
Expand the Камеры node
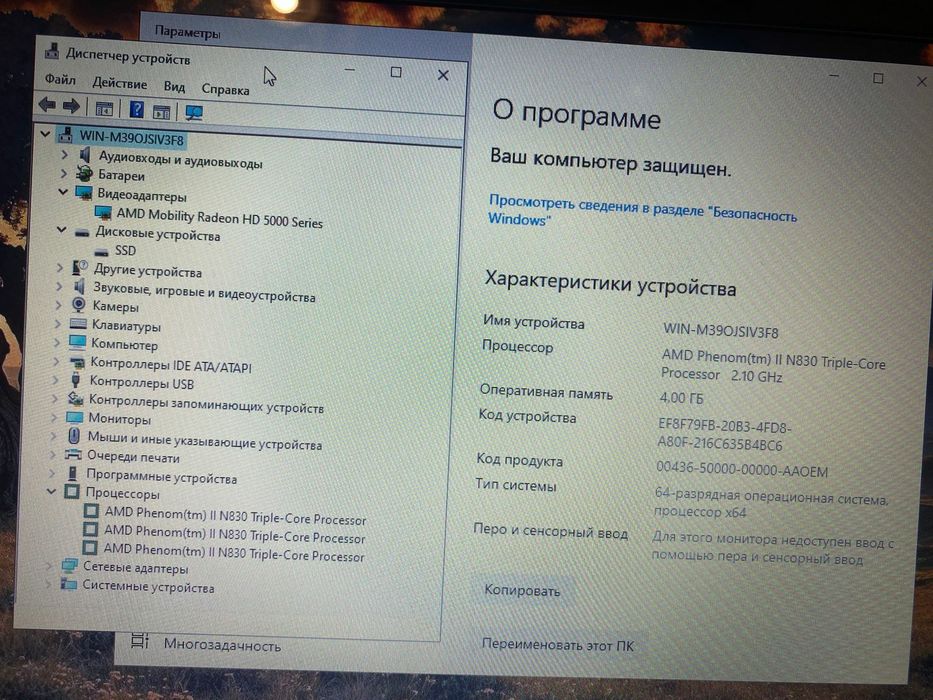click(x=58, y=305)
